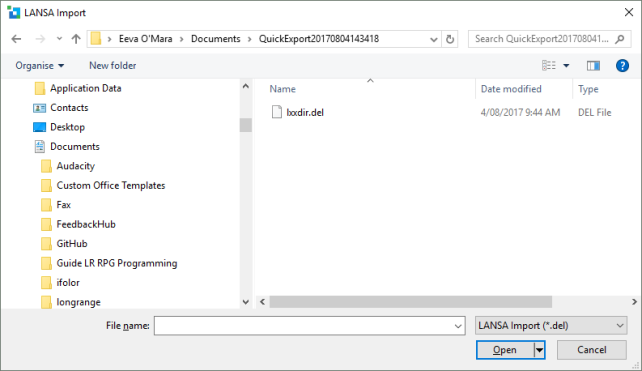Expand the Open button split arrow
642x371 pixels.
pyautogui.click(x=539, y=350)
